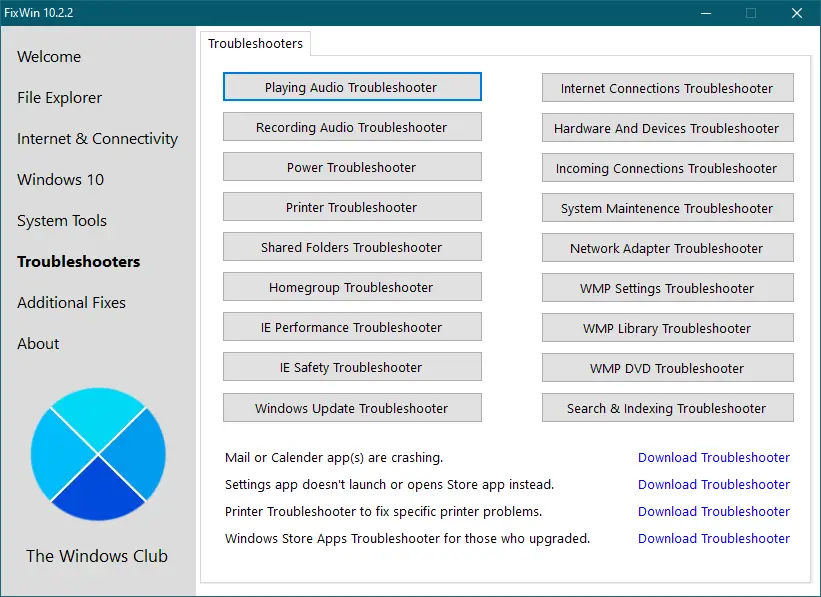Viewport: 821px width, 597px height.
Task: Download Windows Store Apps Troubleshooter
Action: [714, 538]
